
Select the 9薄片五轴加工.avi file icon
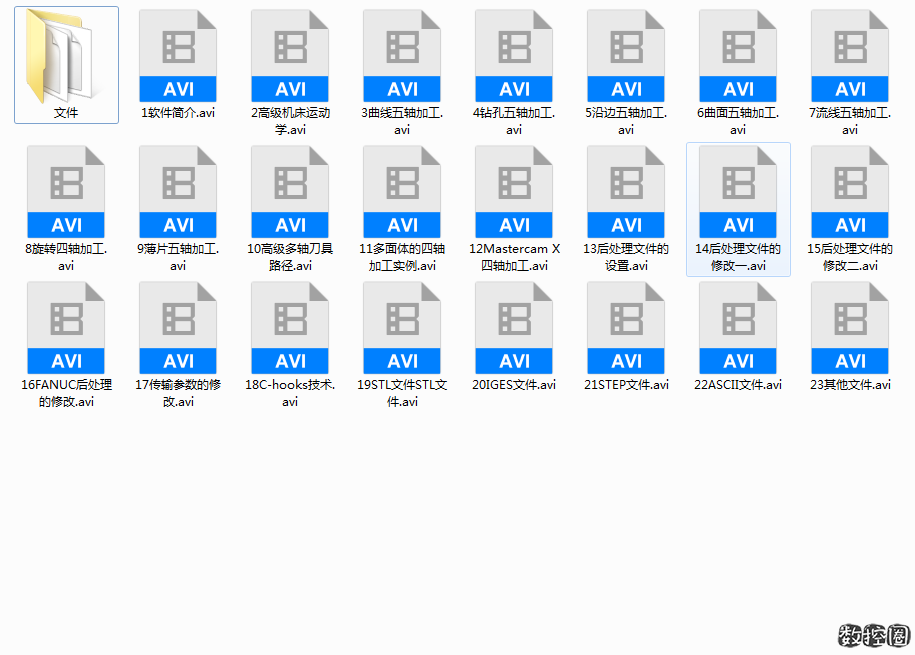pos(178,192)
